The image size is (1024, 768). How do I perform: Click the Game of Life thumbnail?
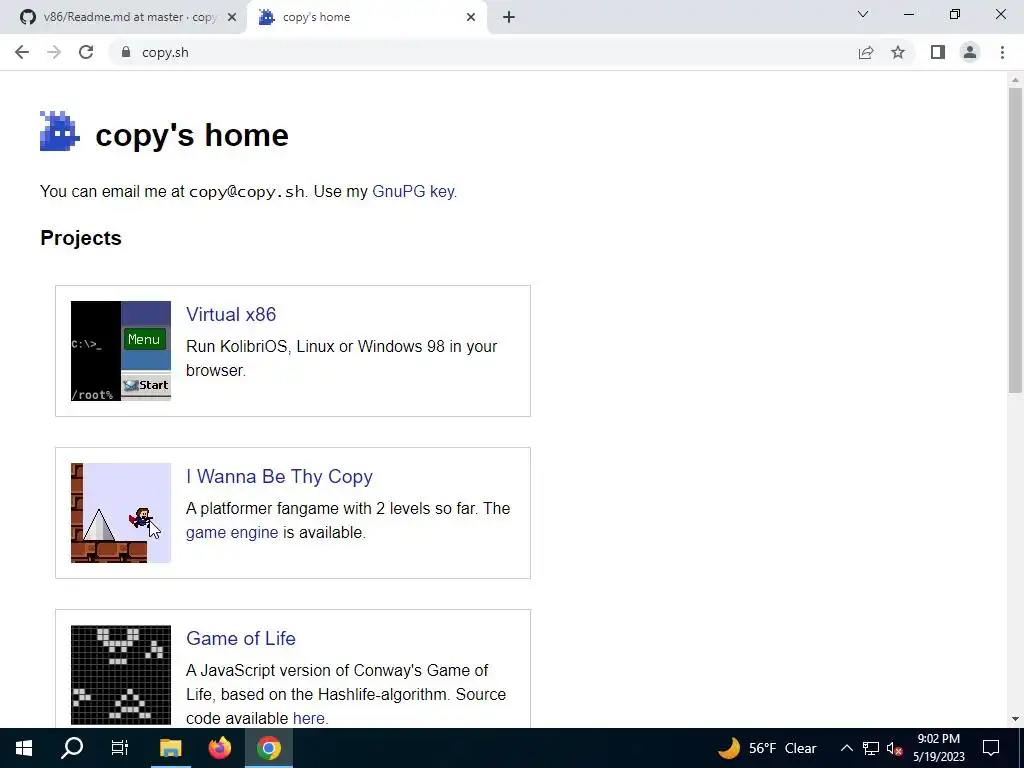tap(121, 675)
